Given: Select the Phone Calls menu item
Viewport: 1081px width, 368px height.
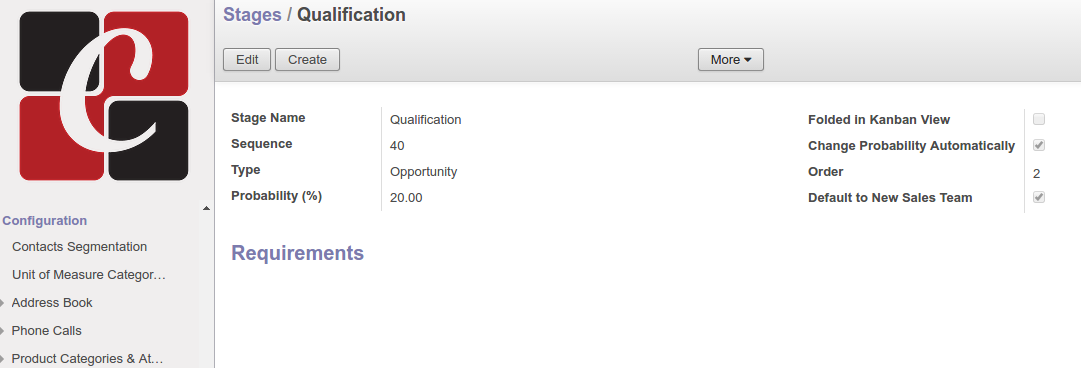Looking at the screenshot, I should tap(46, 331).
